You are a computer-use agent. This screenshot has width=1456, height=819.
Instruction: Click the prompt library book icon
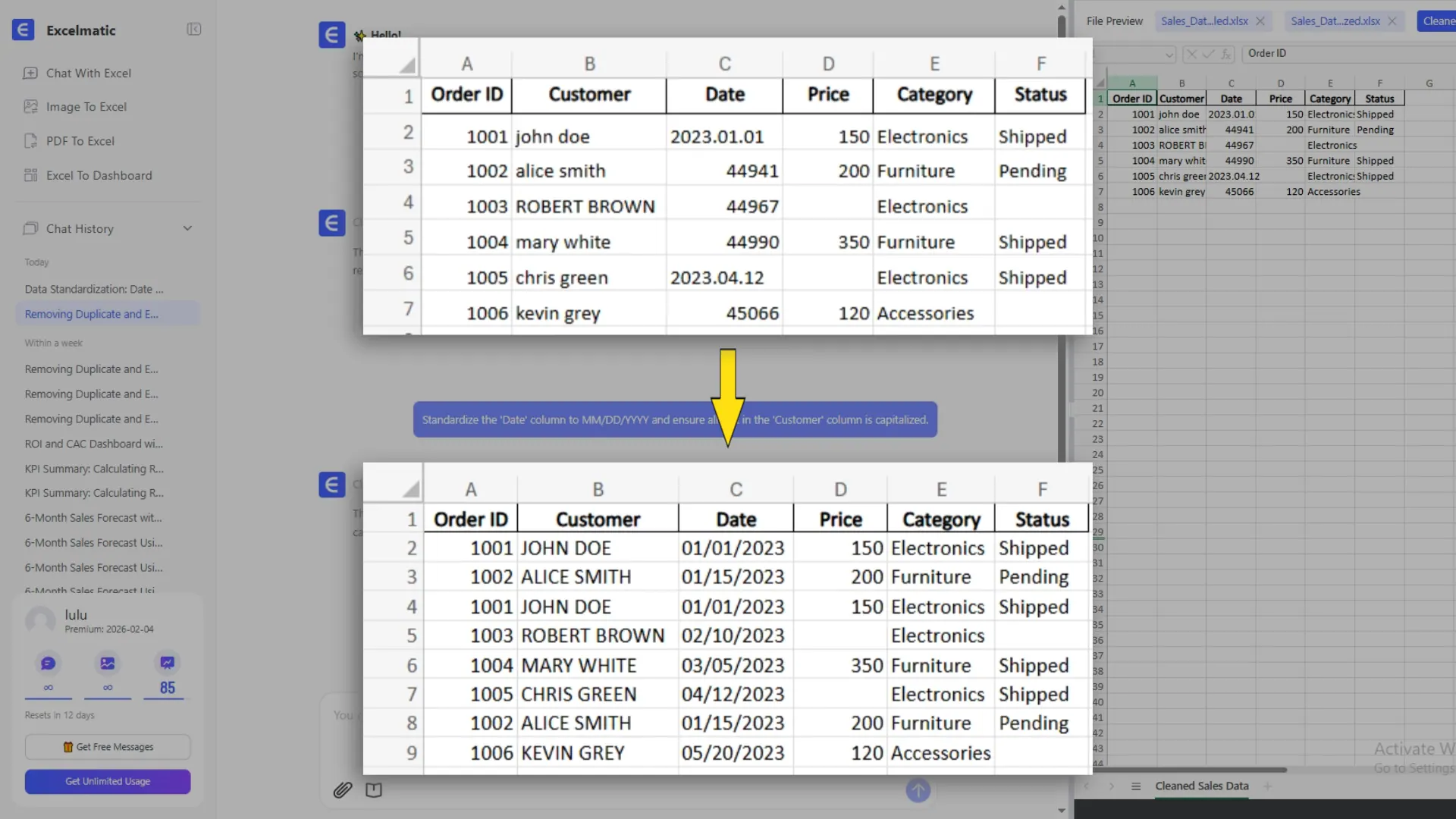pyautogui.click(x=373, y=790)
